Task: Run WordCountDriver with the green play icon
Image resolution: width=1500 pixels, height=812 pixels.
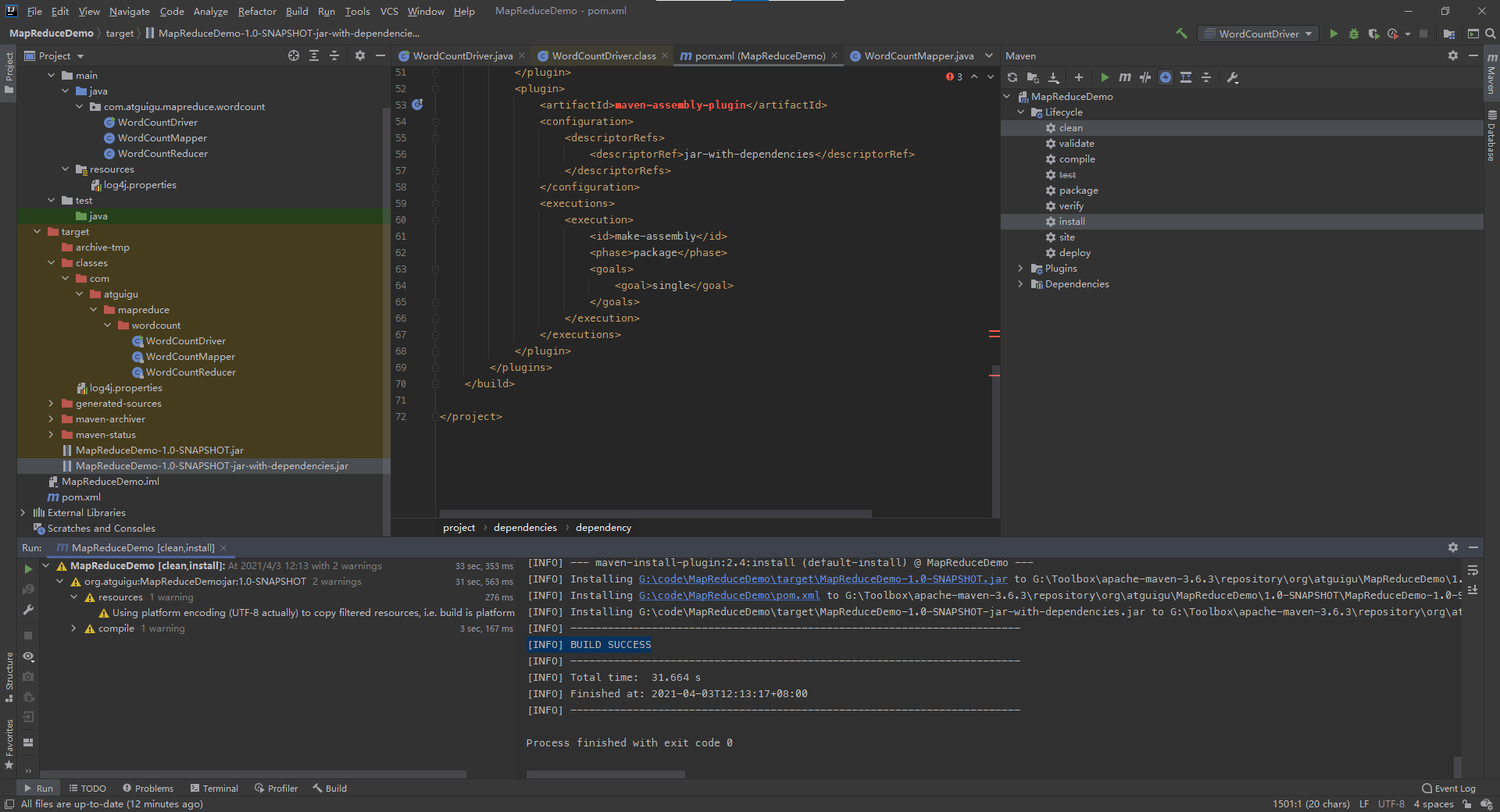Action: tap(1334, 34)
